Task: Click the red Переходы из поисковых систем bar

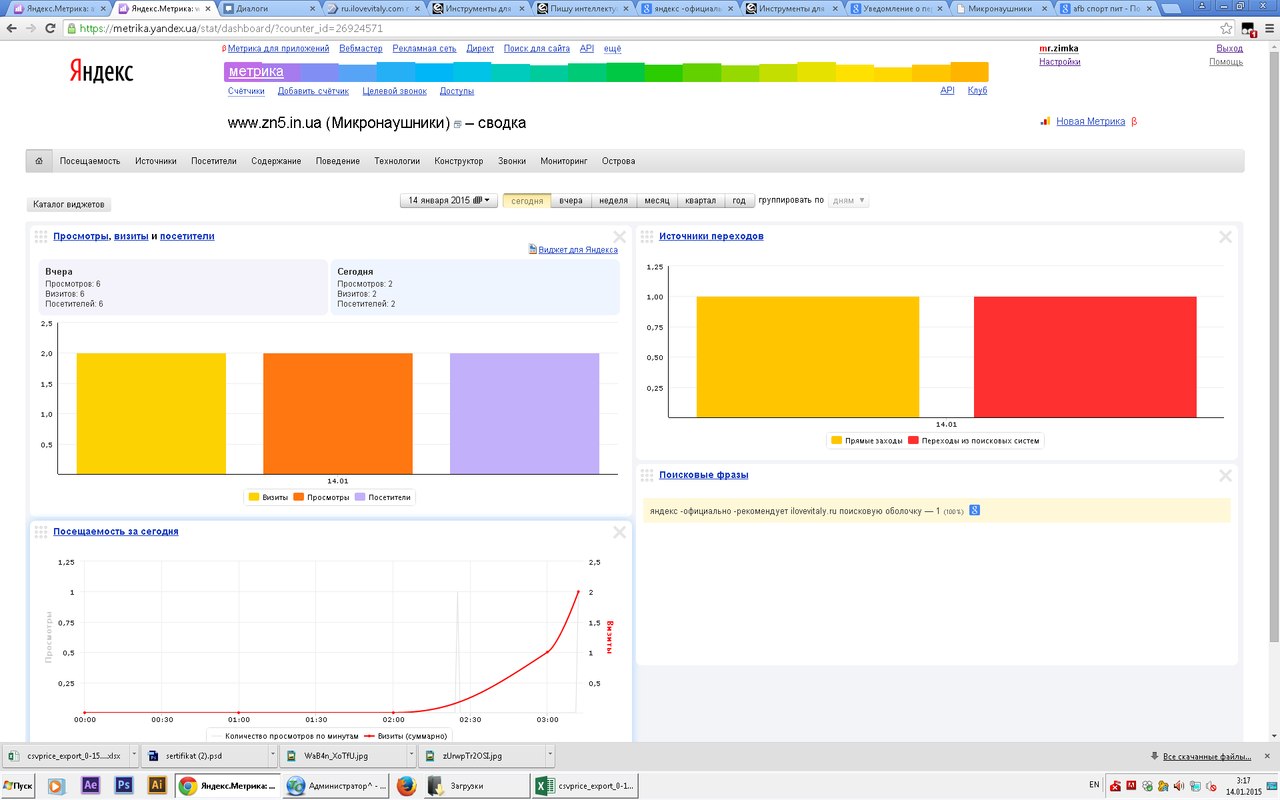Action: [x=1085, y=356]
